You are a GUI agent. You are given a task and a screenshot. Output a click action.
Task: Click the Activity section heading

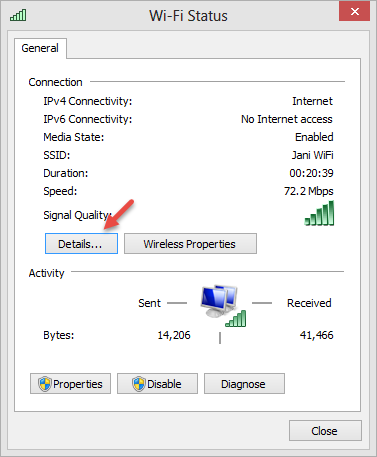(46, 273)
